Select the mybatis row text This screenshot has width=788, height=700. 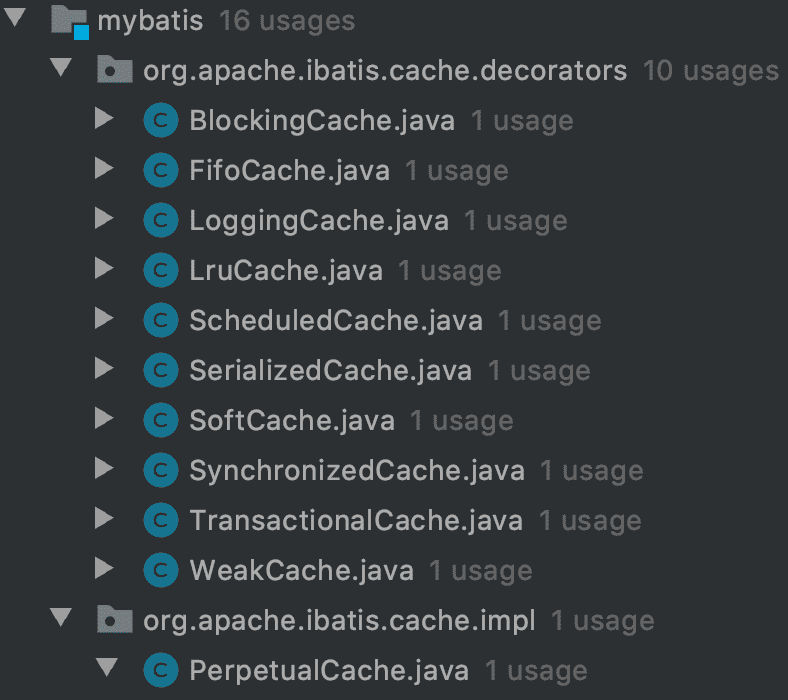pyautogui.click(x=150, y=21)
